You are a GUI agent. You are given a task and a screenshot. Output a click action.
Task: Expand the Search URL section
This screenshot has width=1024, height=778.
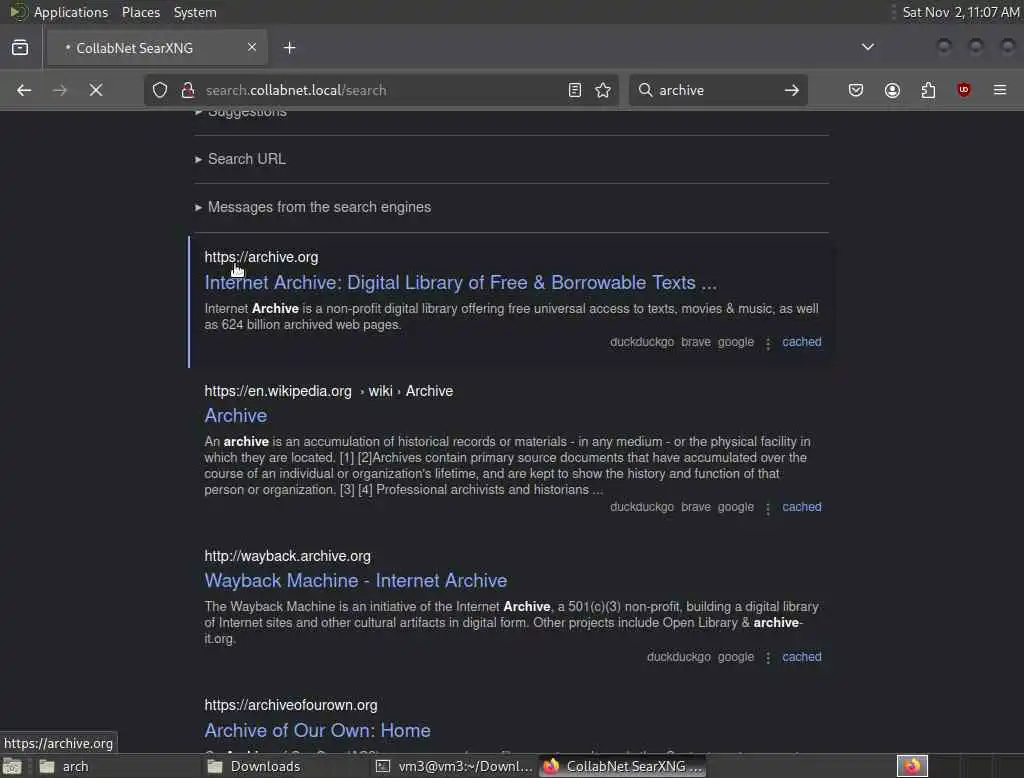point(240,159)
